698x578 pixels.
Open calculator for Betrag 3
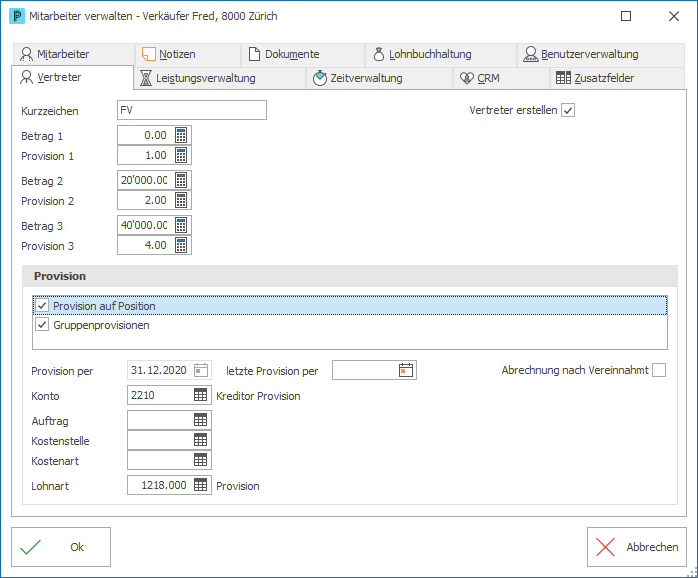(181, 225)
